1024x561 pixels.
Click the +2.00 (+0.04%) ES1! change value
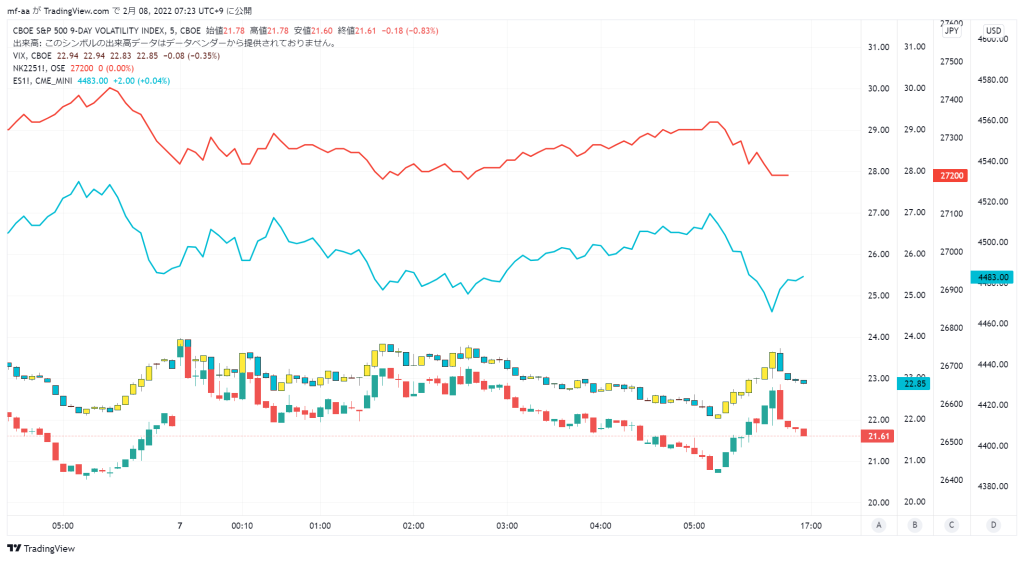[142, 81]
